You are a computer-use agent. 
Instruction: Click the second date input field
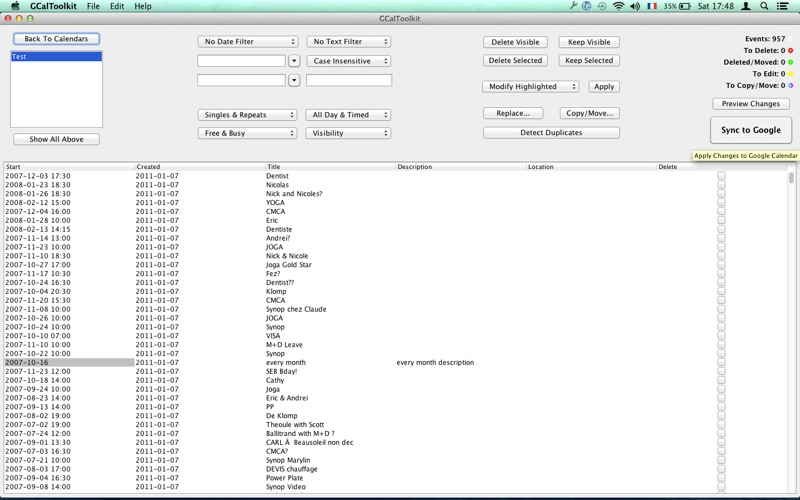point(241,81)
